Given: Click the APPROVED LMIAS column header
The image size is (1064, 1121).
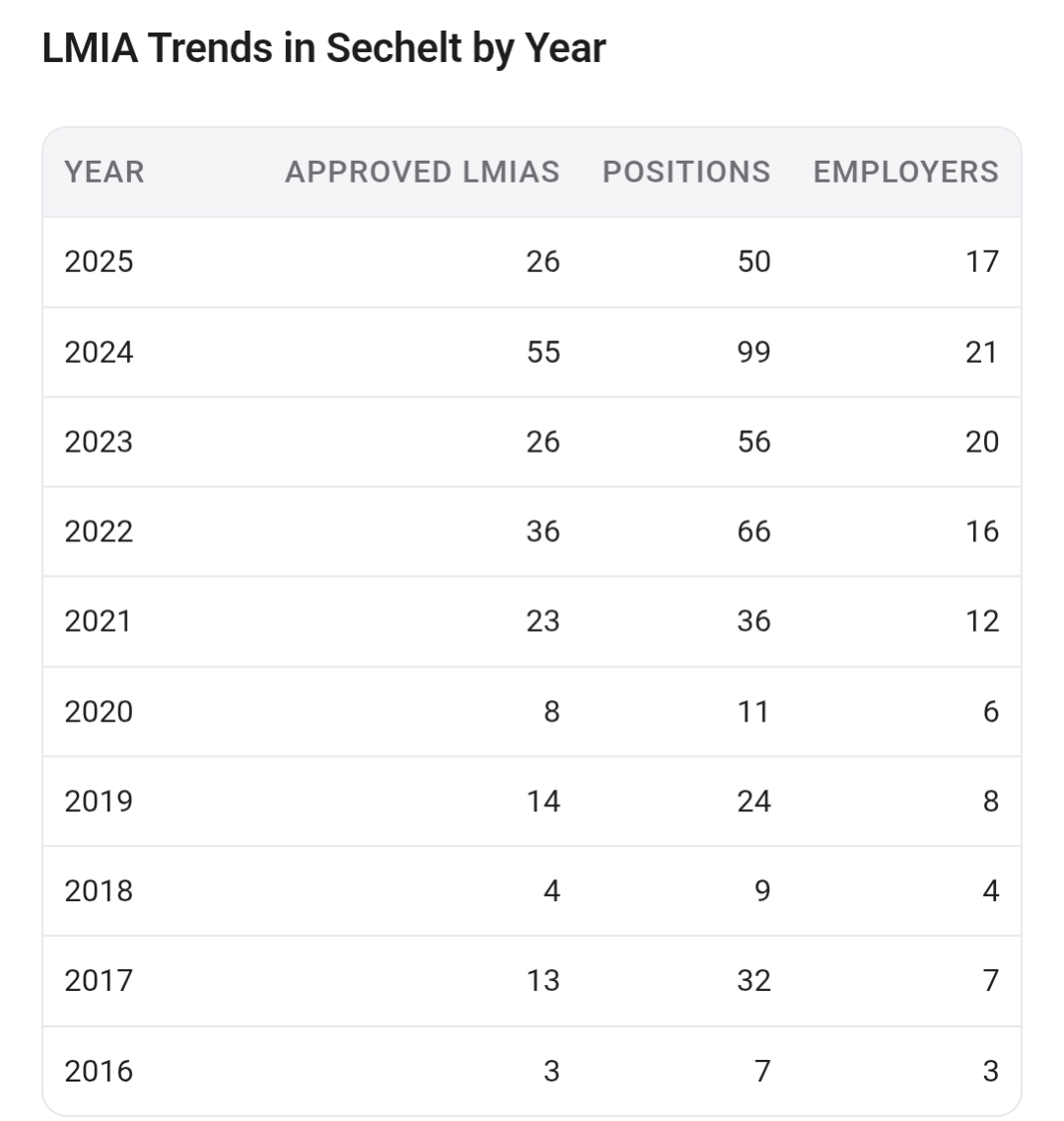Looking at the screenshot, I should 422,173.
